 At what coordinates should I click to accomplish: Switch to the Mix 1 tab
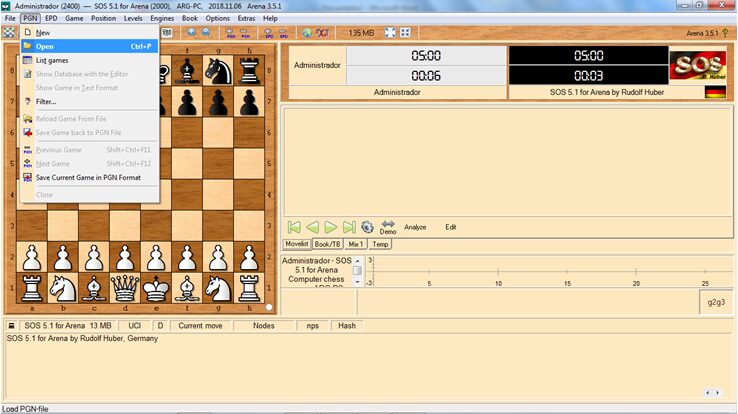[355, 244]
